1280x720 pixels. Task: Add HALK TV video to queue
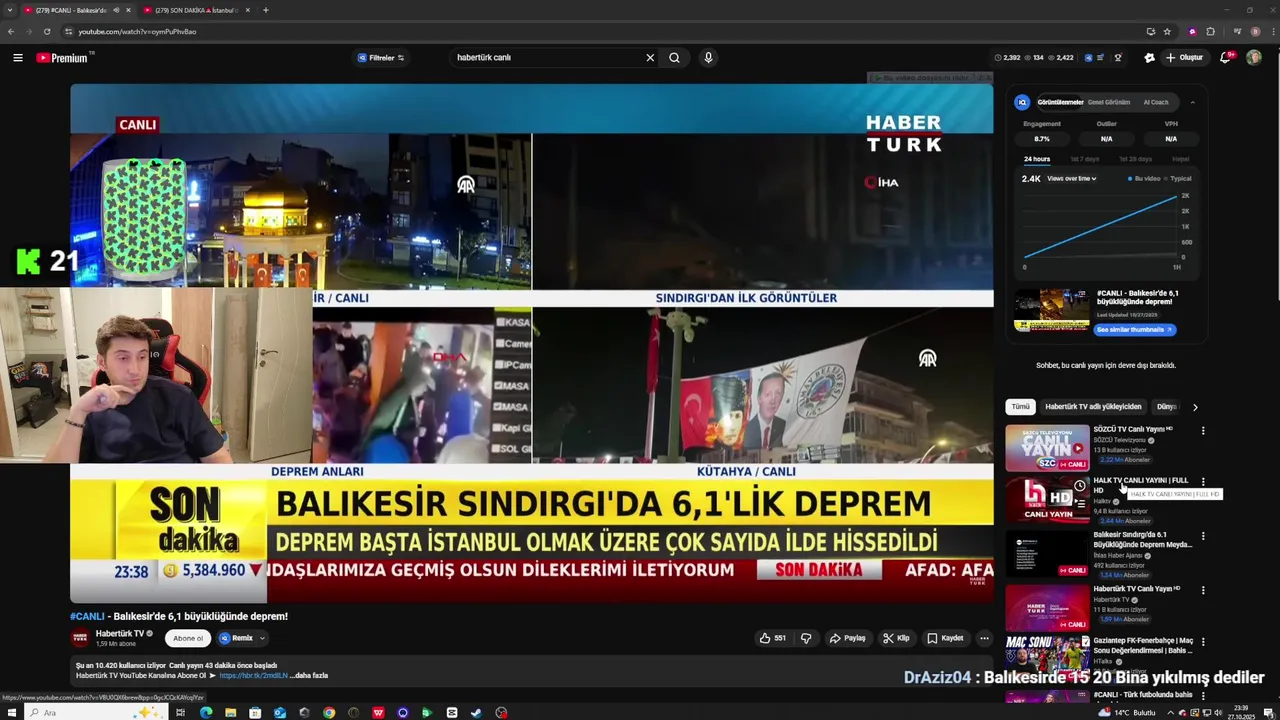(1080, 505)
